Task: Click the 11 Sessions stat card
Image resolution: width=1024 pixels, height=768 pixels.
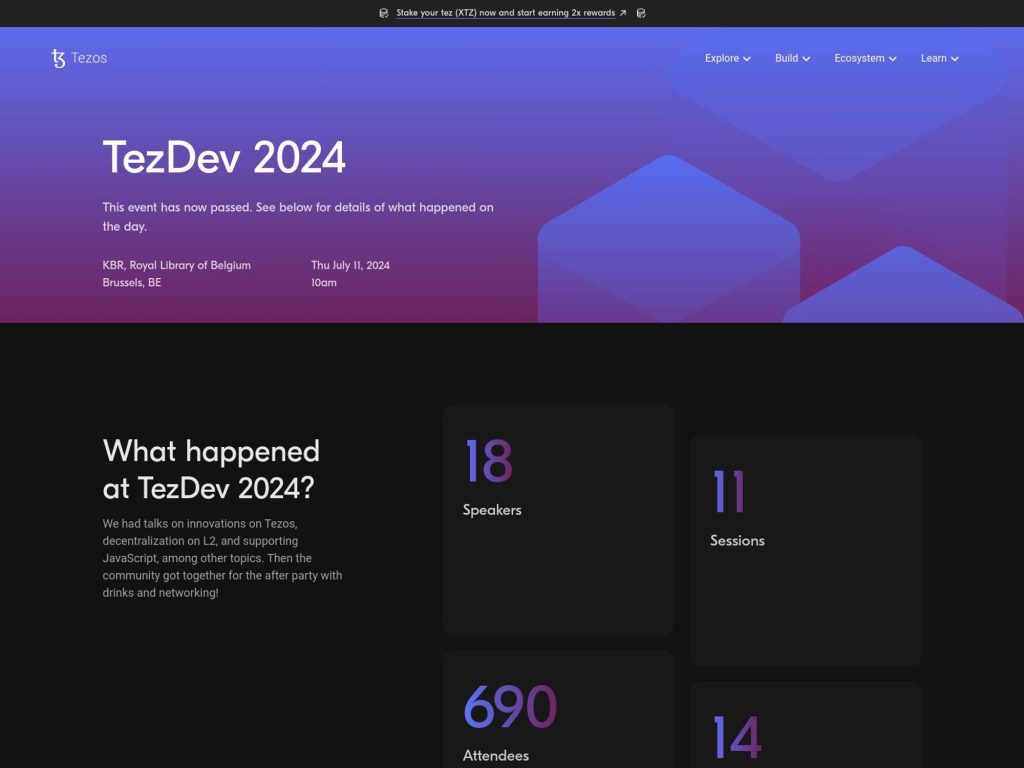Action: pos(805,548)
